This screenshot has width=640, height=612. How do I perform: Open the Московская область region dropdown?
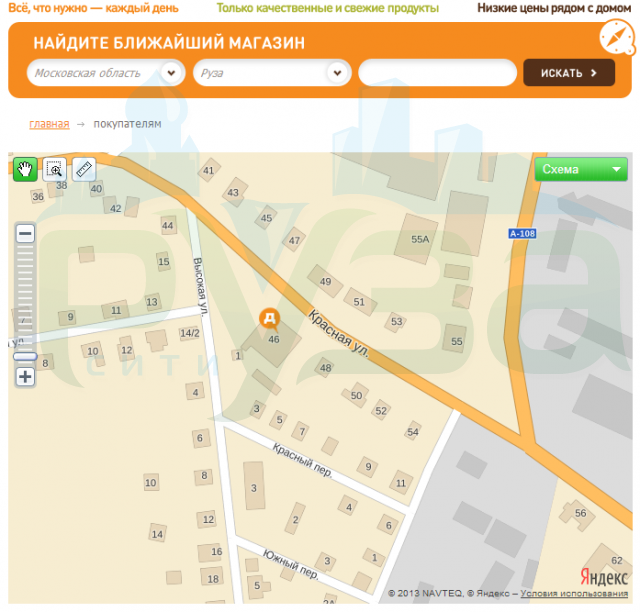(172, 73)
